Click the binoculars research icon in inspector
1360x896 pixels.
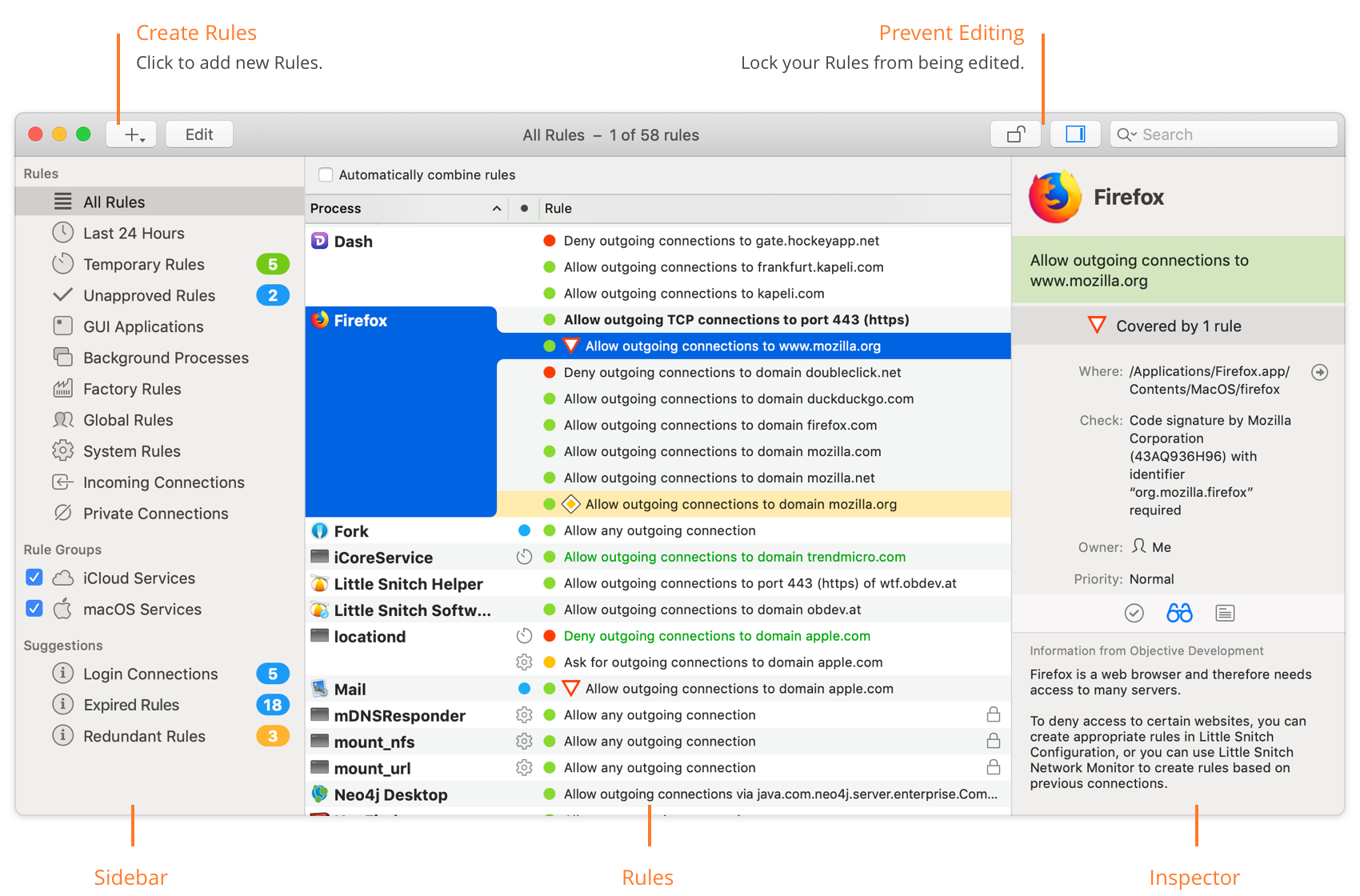click(1179, 614)
